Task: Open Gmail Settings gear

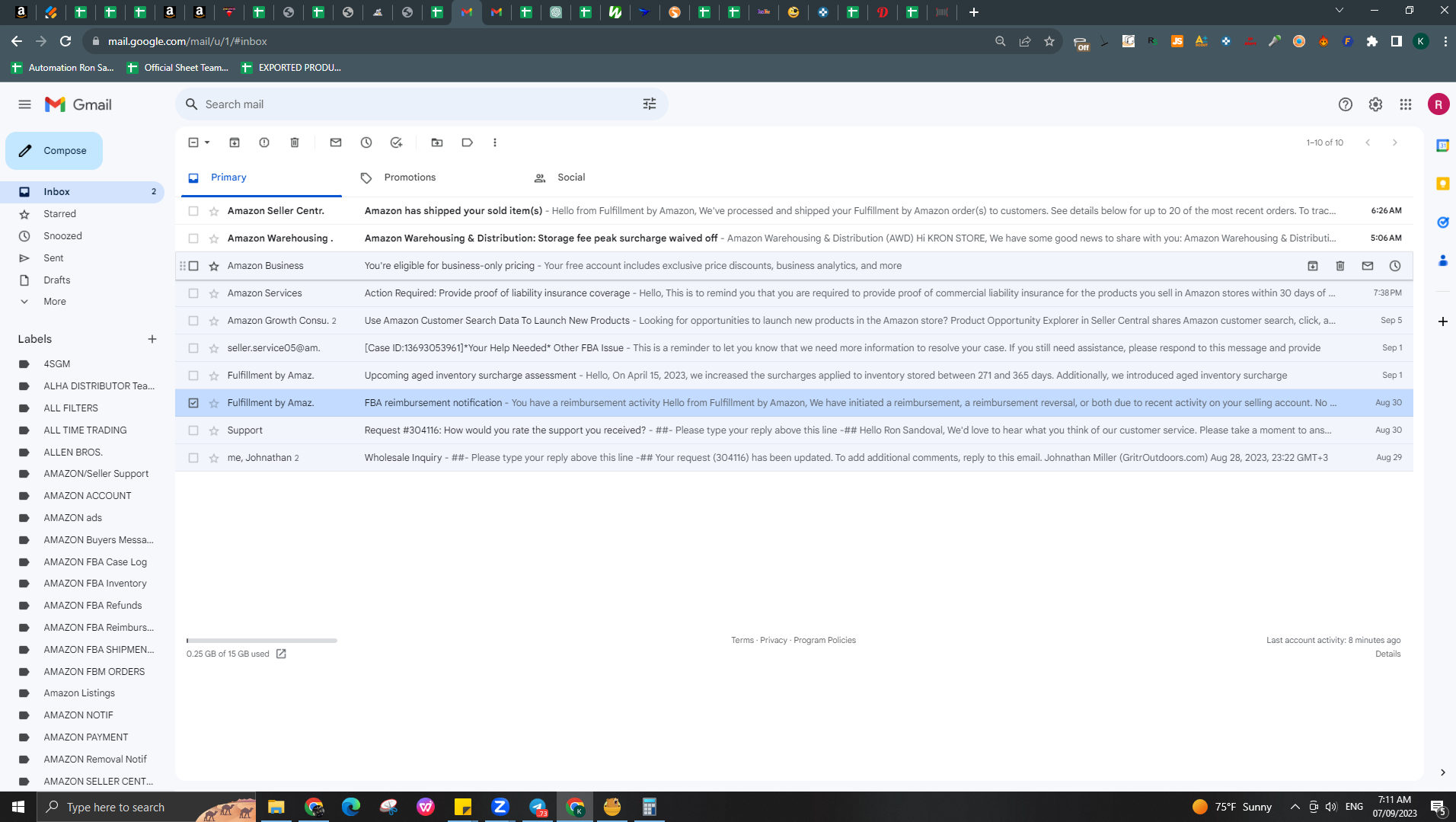Action: point(1375,104)
